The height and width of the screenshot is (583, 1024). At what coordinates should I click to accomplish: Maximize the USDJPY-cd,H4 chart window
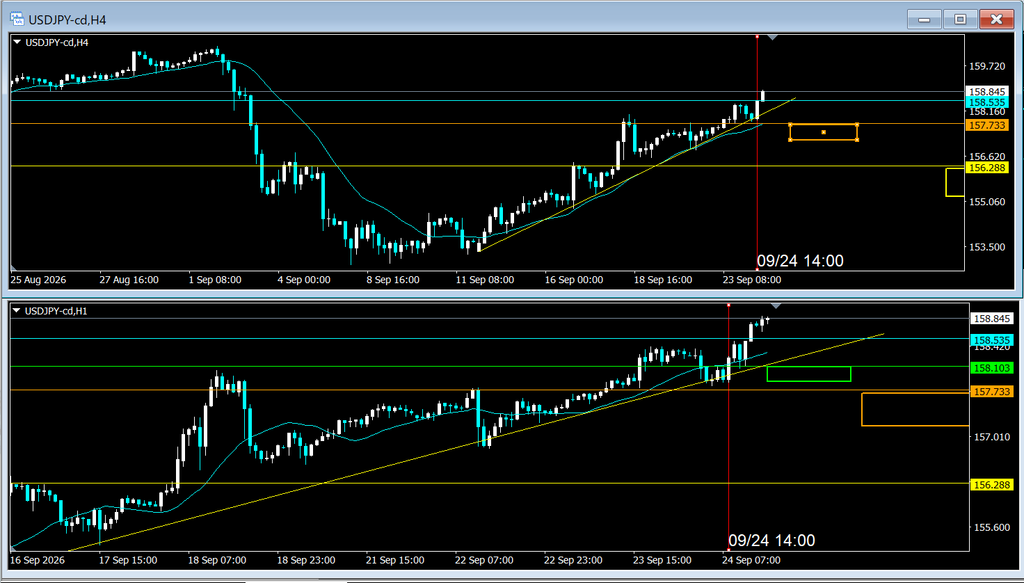point(960,20)
